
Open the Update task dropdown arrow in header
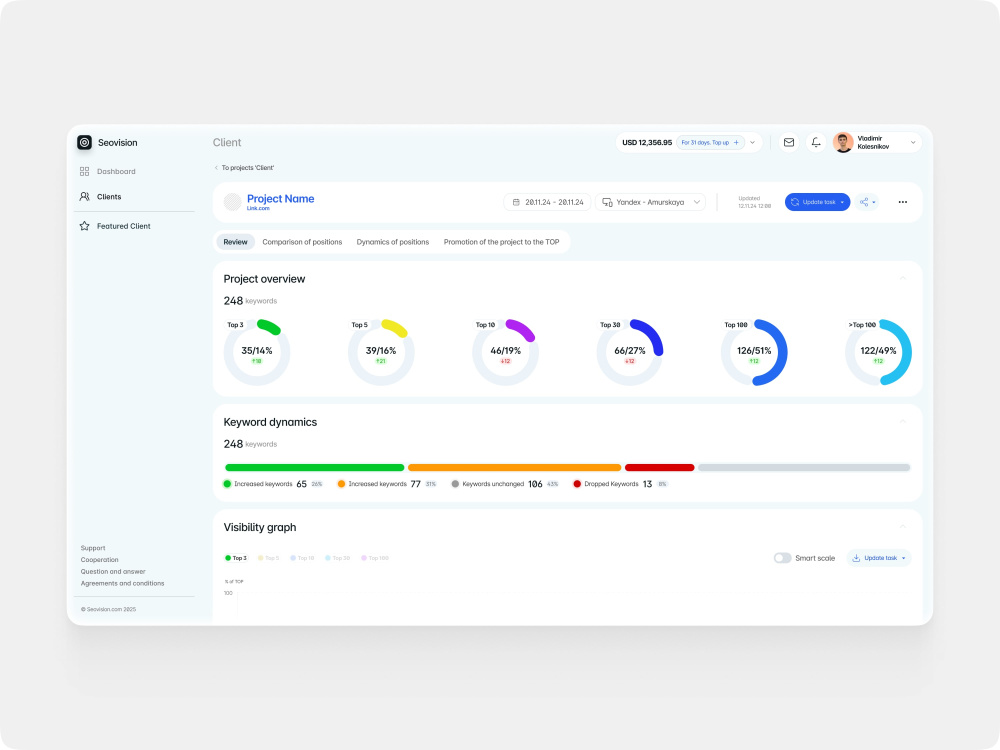pos(842,202)
